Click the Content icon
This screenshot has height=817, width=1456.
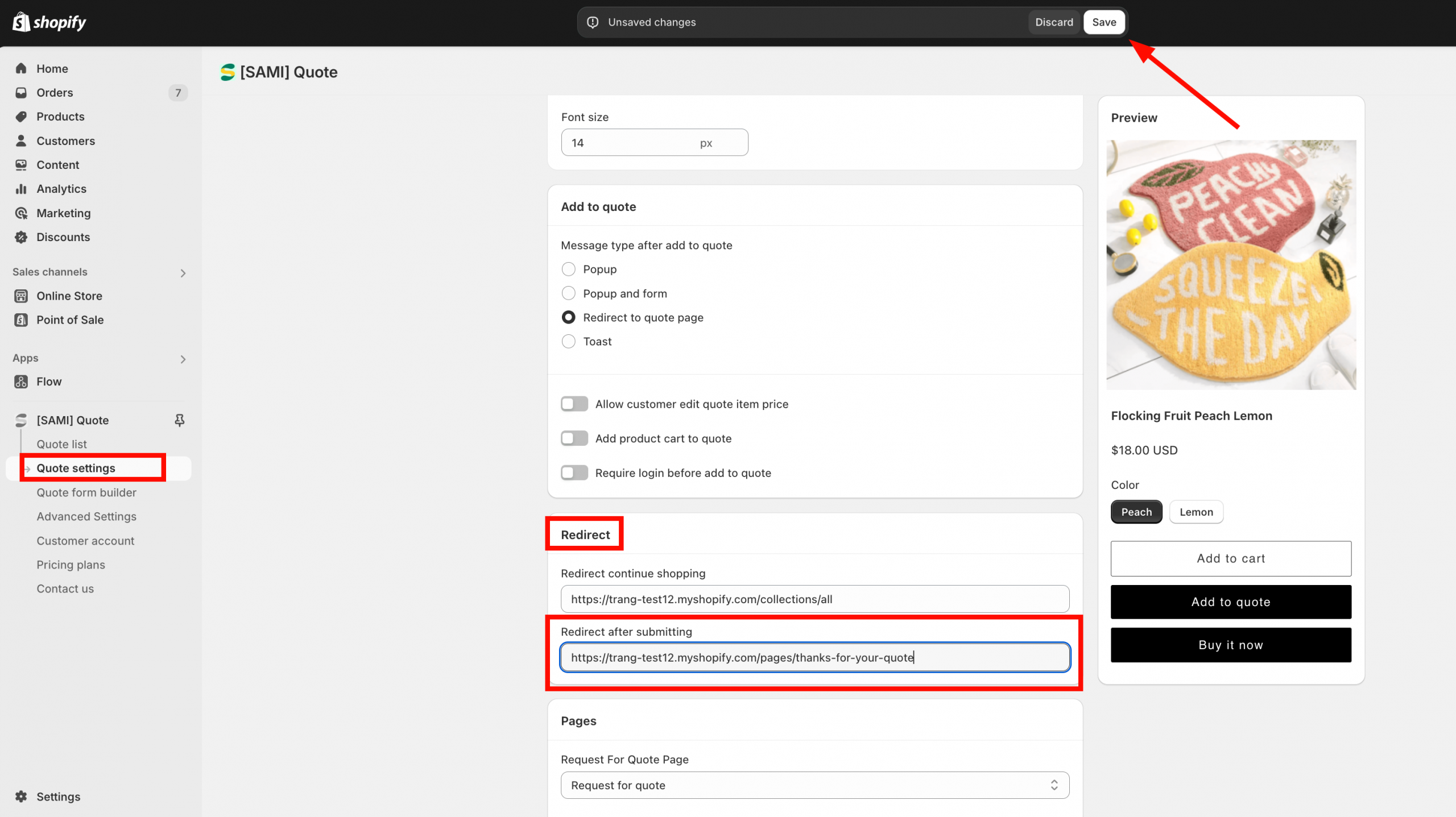pos(21,165)
